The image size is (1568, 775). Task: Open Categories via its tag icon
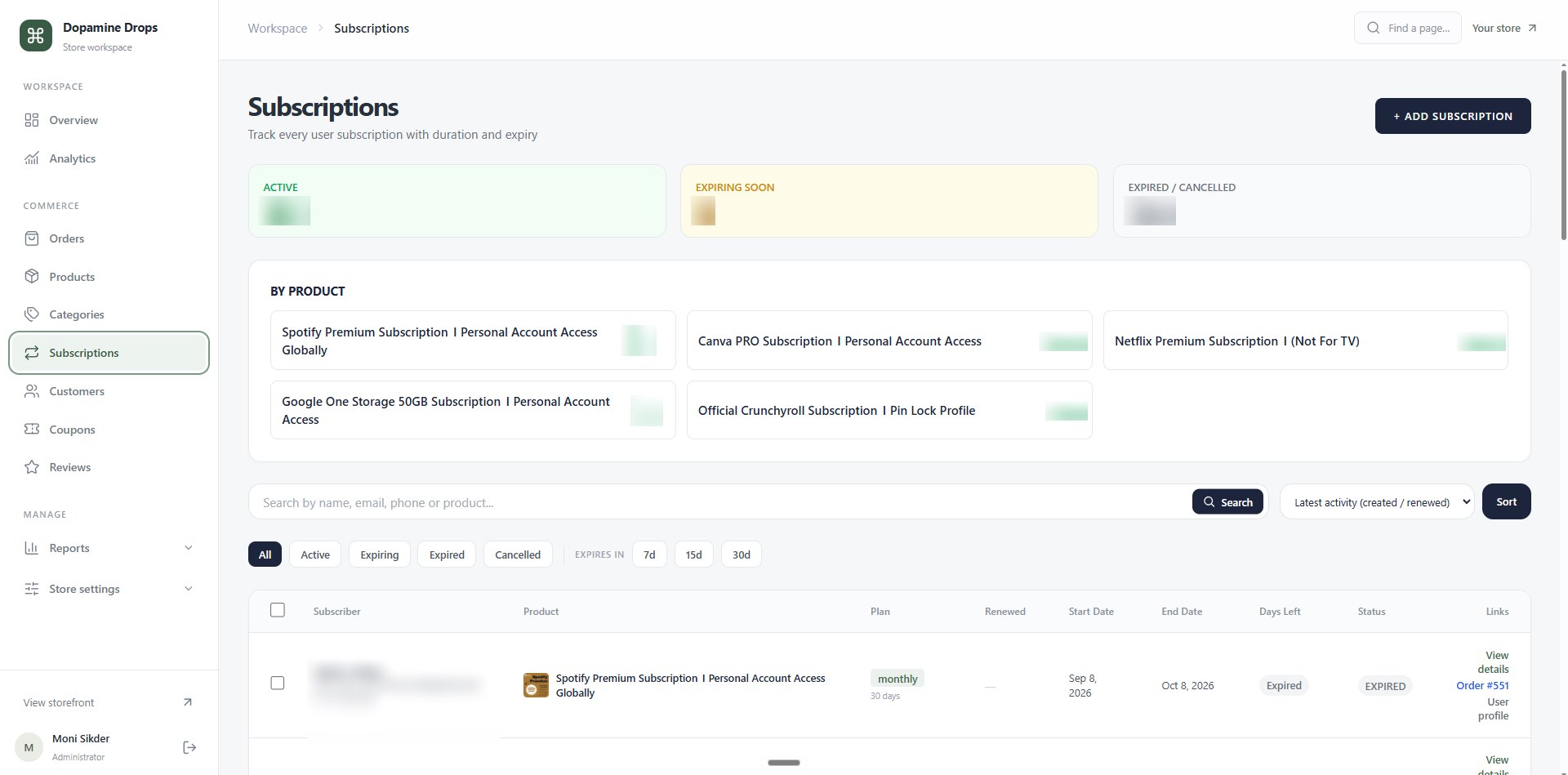[x=32, y=314]
